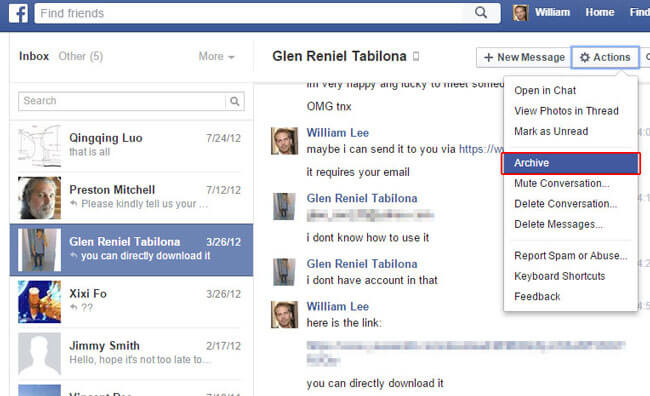
Task: Click the New Message button
Action: [x=524, y=57]
